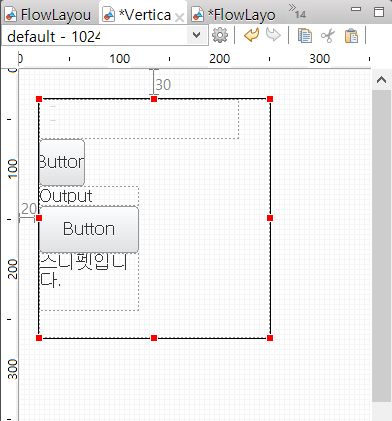Select the large Button widget
392x421 pixels.
pos(89,229)
